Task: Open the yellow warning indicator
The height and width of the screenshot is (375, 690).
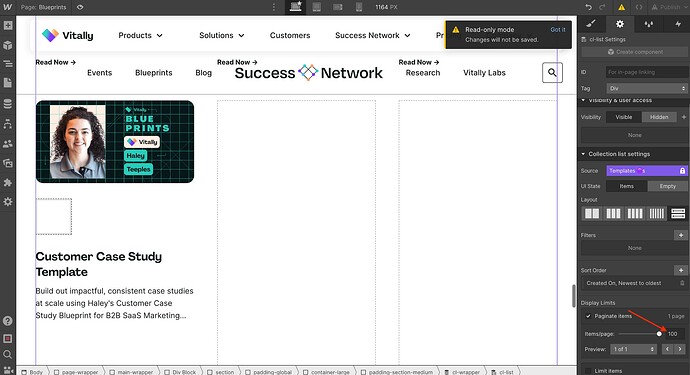Action: [x=621, y=7]
